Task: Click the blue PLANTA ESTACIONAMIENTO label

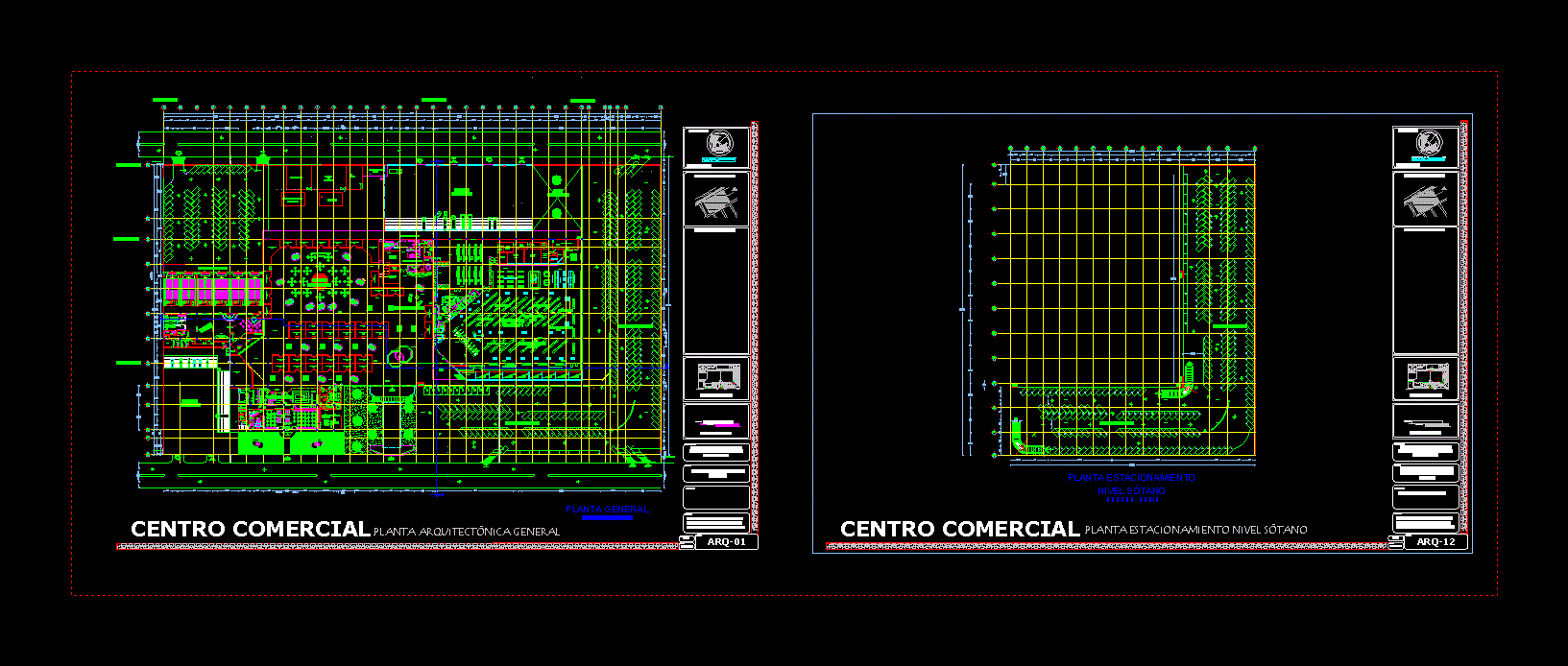Action: (1131, 478)
